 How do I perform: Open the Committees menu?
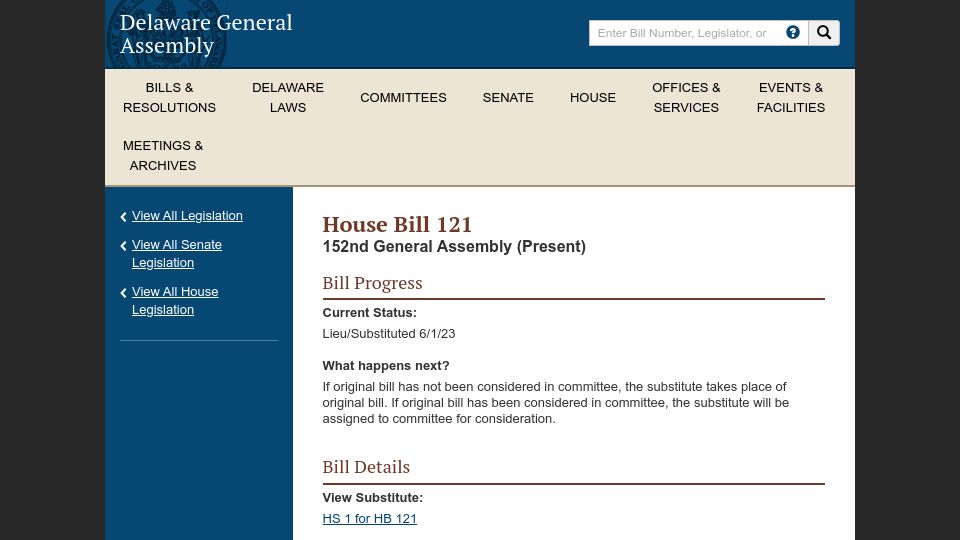(x=403, y=97)
